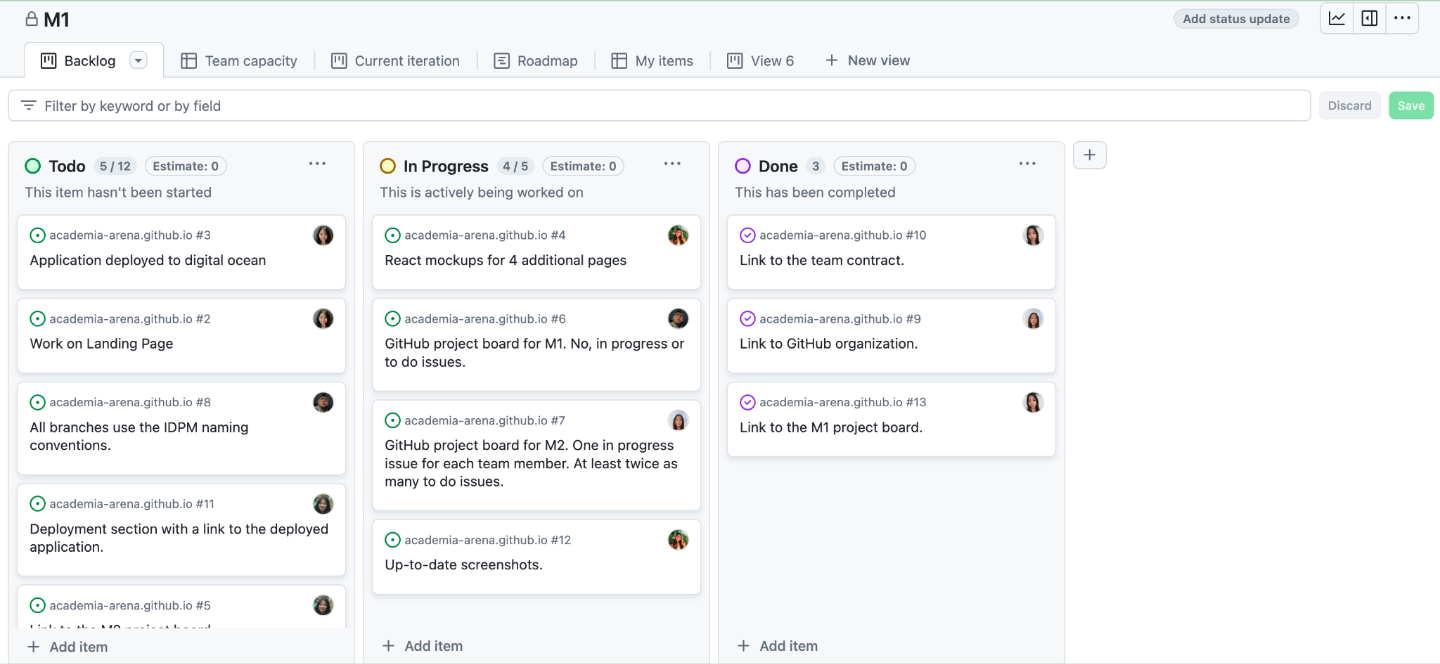Click the filter icon in the search bar
Image resolution: width=1440 pixels, height=664 pixels.
29,106
